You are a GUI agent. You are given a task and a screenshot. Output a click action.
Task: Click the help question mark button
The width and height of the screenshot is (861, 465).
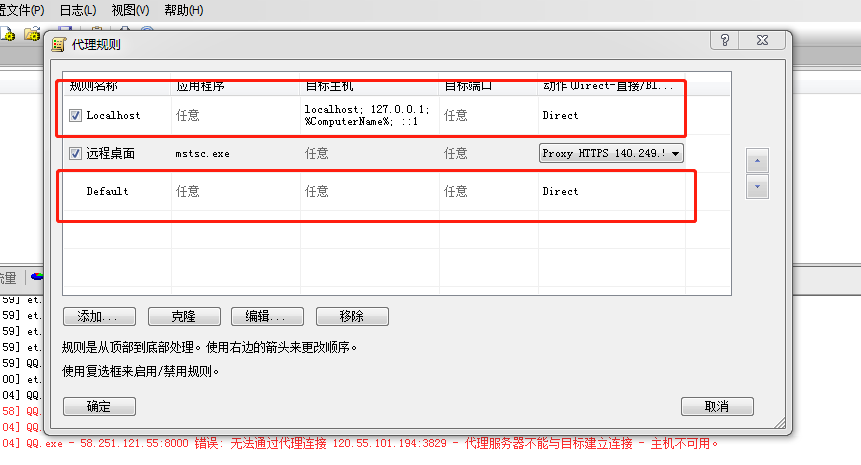pos(724,40)
